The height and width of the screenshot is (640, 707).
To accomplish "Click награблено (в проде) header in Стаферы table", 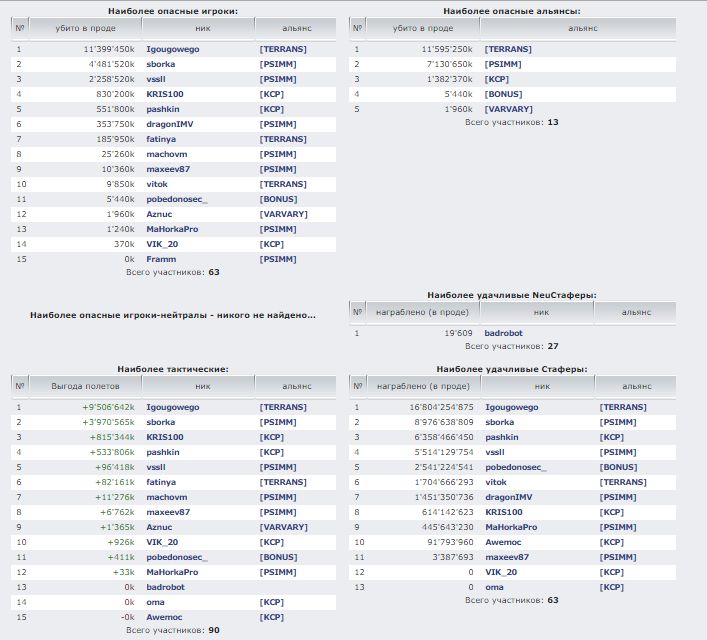I will coord(422,385).
